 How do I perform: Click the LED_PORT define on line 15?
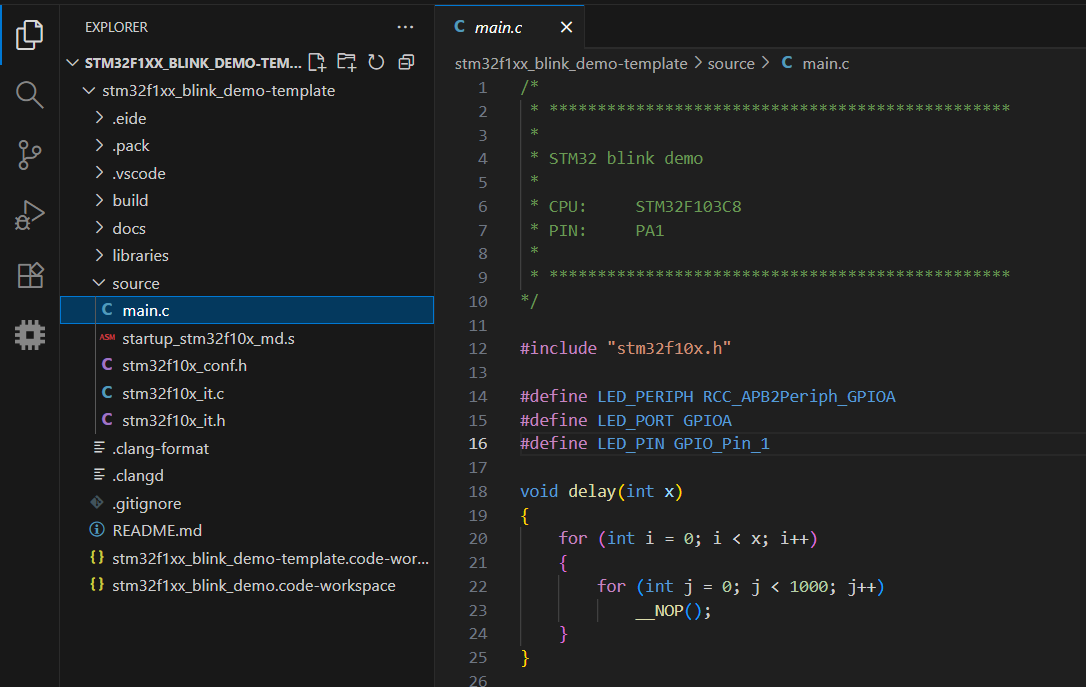point(634,420)
